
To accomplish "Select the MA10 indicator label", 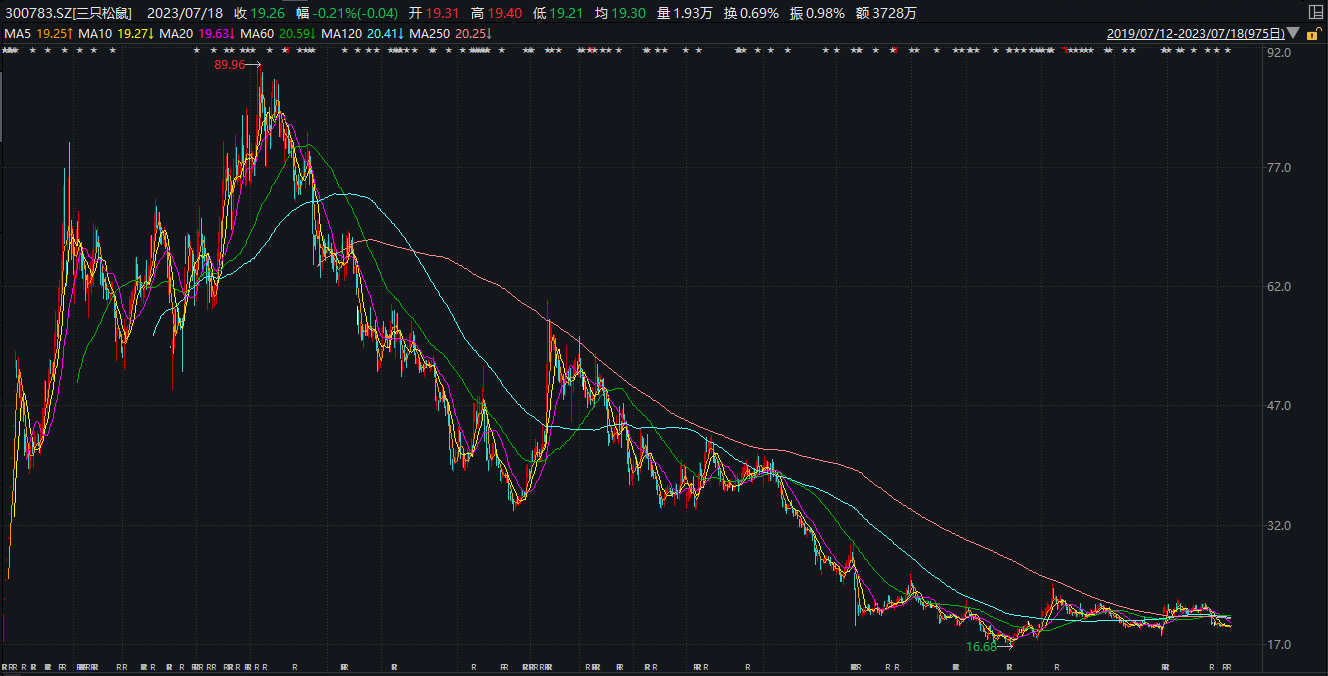I will coord(95,33).
